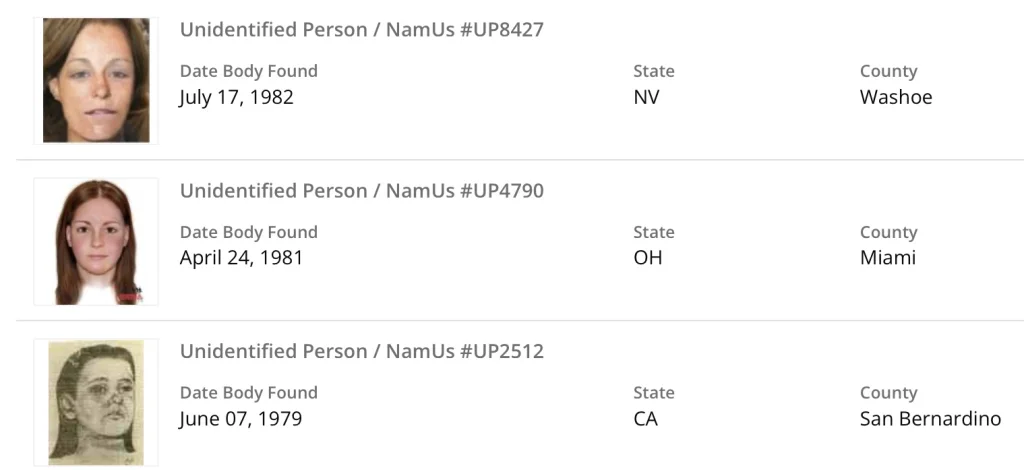This screenshot has width=1024, height=470.
Task: Open the Unidentified Person NamUs #UP2512 record
Action: click(361, 352)
